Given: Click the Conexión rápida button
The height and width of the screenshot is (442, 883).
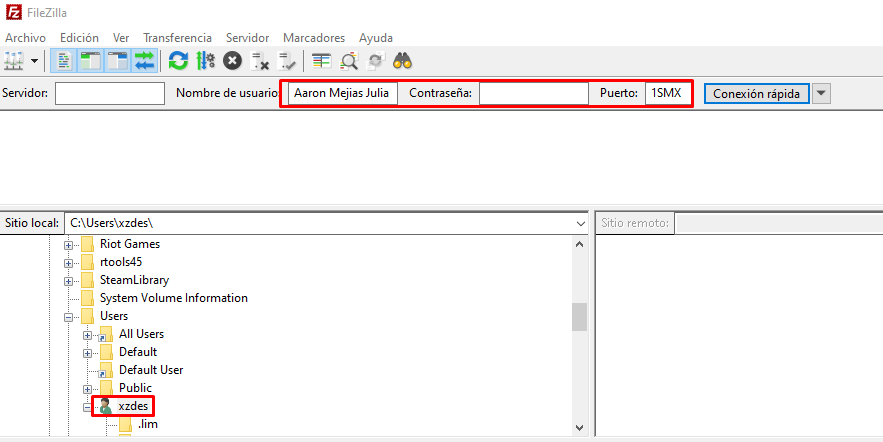Looking at the screenshot, I should point(756,93).
